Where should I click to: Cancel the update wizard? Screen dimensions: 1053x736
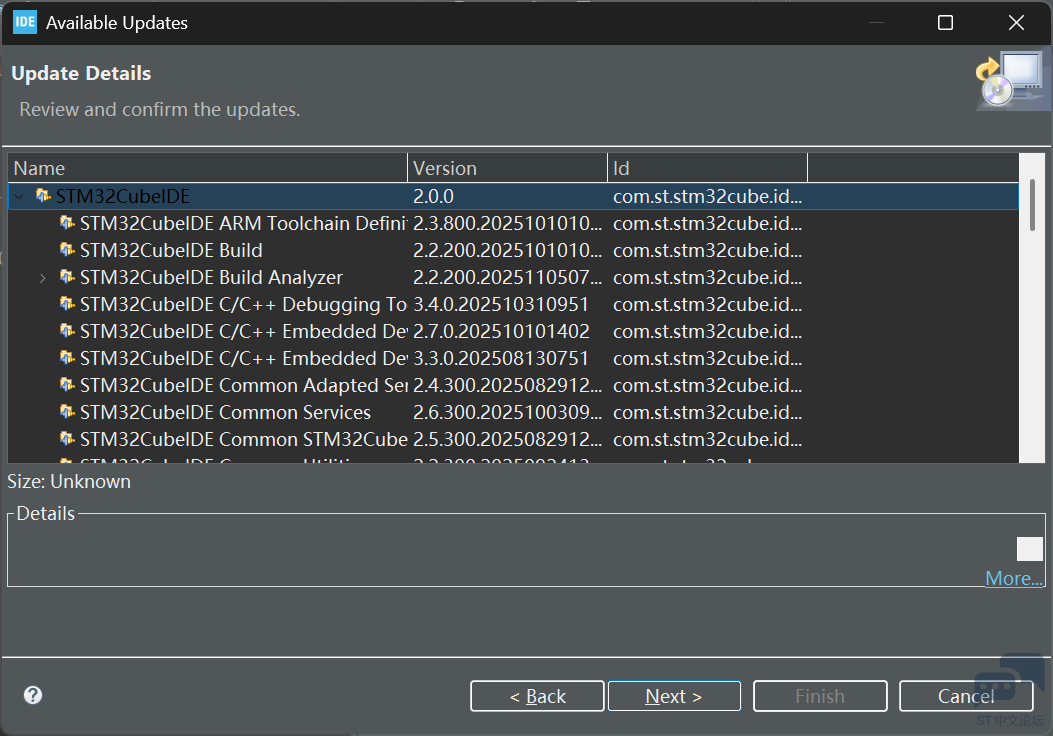click(965, 696)
